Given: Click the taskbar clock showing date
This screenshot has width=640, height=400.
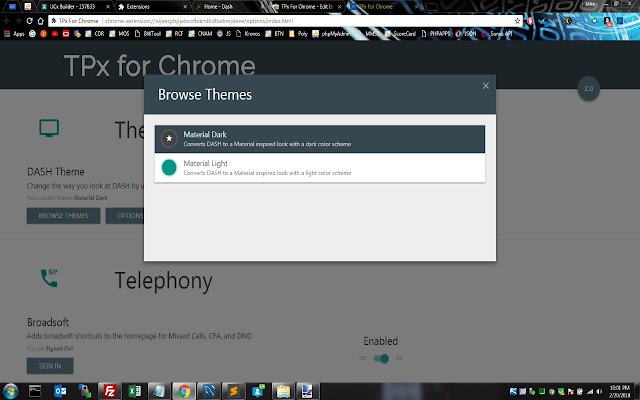Looking at the screenshot, I should [619, 391].
